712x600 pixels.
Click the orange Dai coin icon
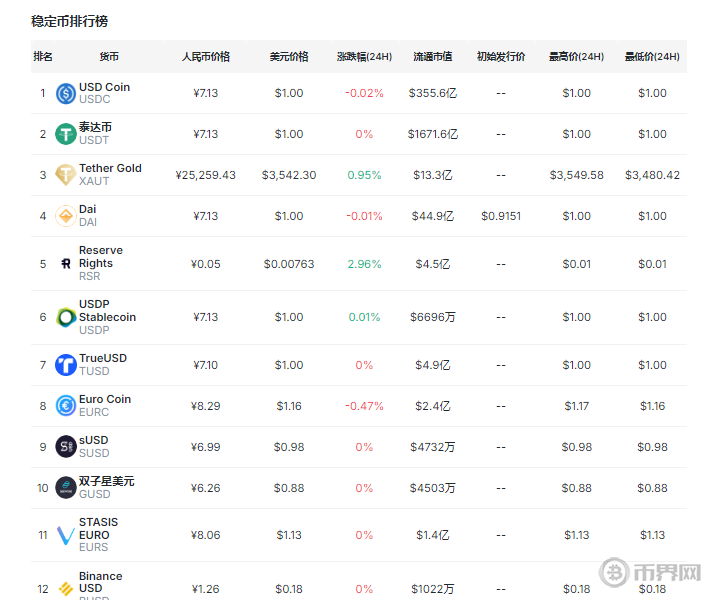[66, 216]
